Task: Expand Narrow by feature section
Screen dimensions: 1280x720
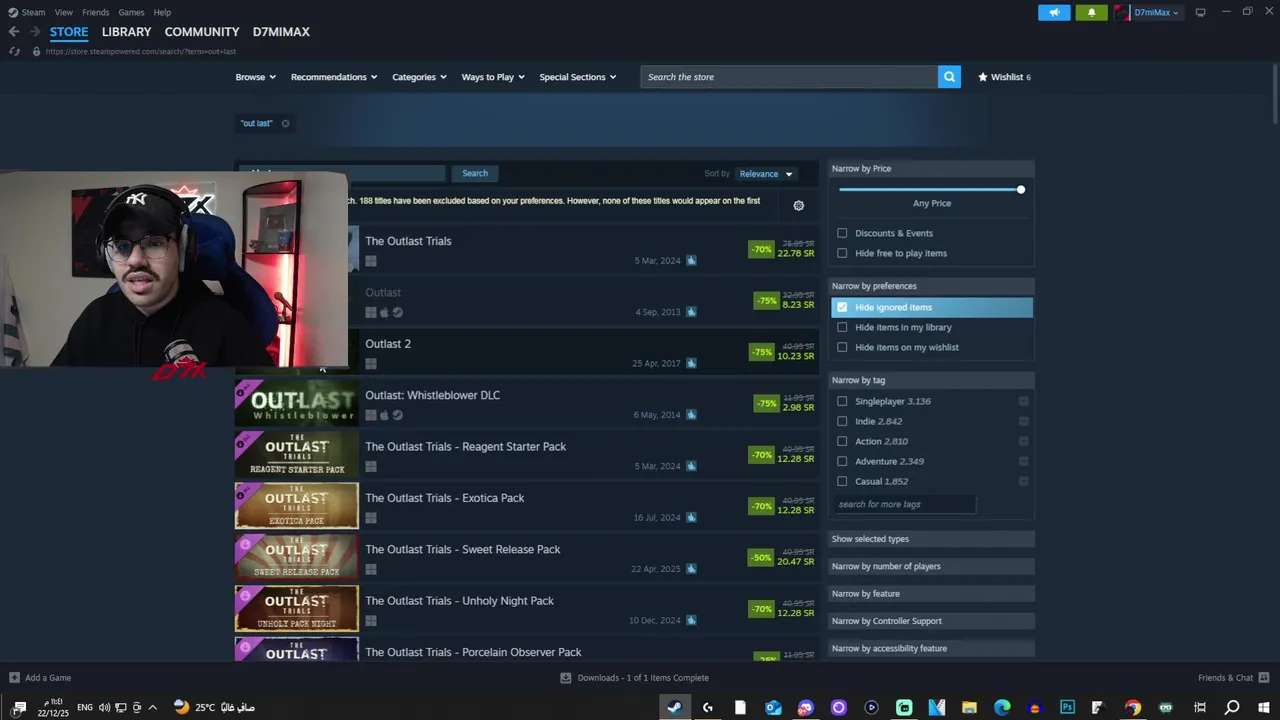Action: pyautogui.click(x=932, y=594)
